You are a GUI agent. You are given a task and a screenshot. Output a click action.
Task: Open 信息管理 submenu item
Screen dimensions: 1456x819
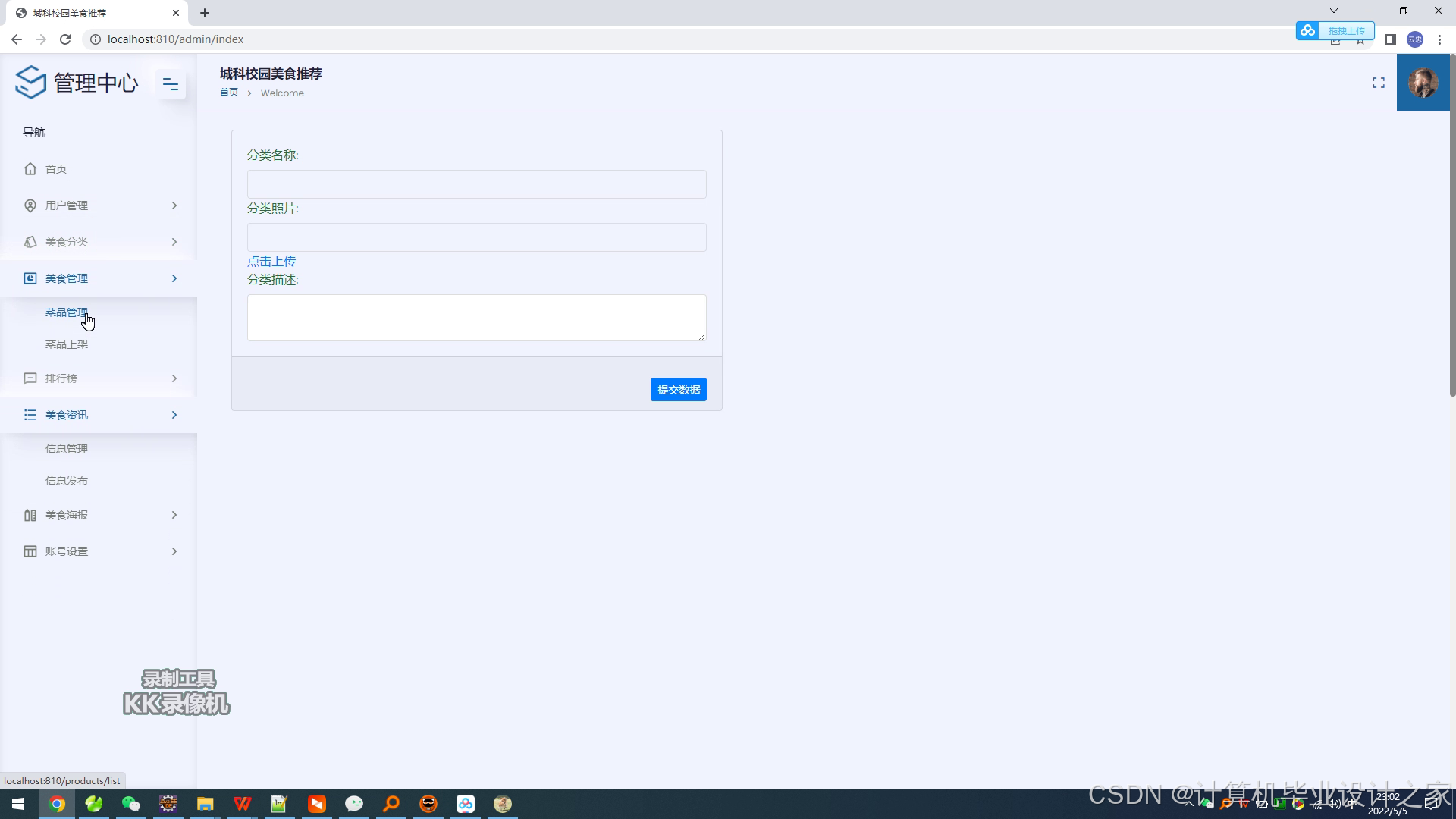pos(67,449)
